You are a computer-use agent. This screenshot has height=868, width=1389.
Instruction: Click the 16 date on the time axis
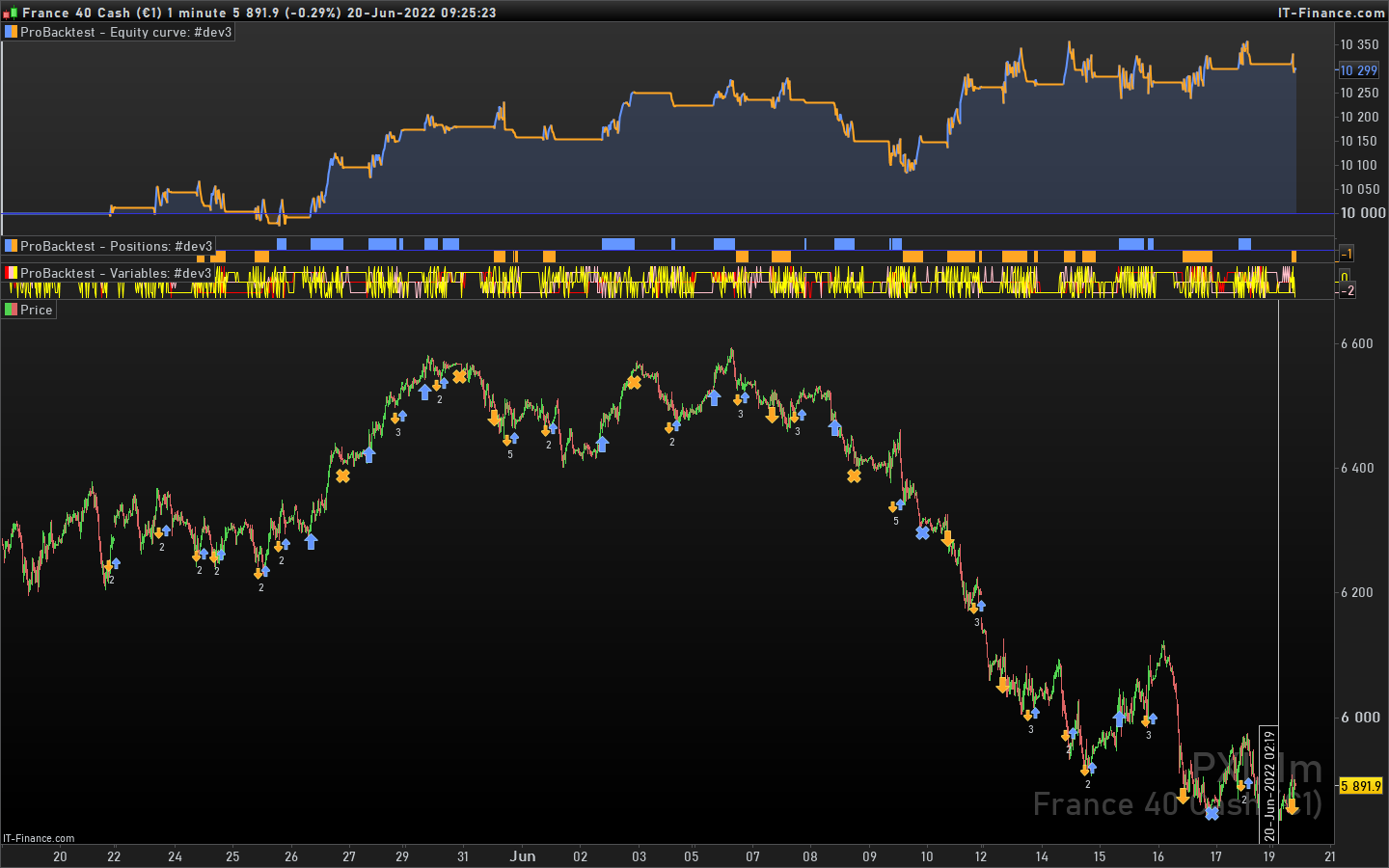[x=1158, y=856]
